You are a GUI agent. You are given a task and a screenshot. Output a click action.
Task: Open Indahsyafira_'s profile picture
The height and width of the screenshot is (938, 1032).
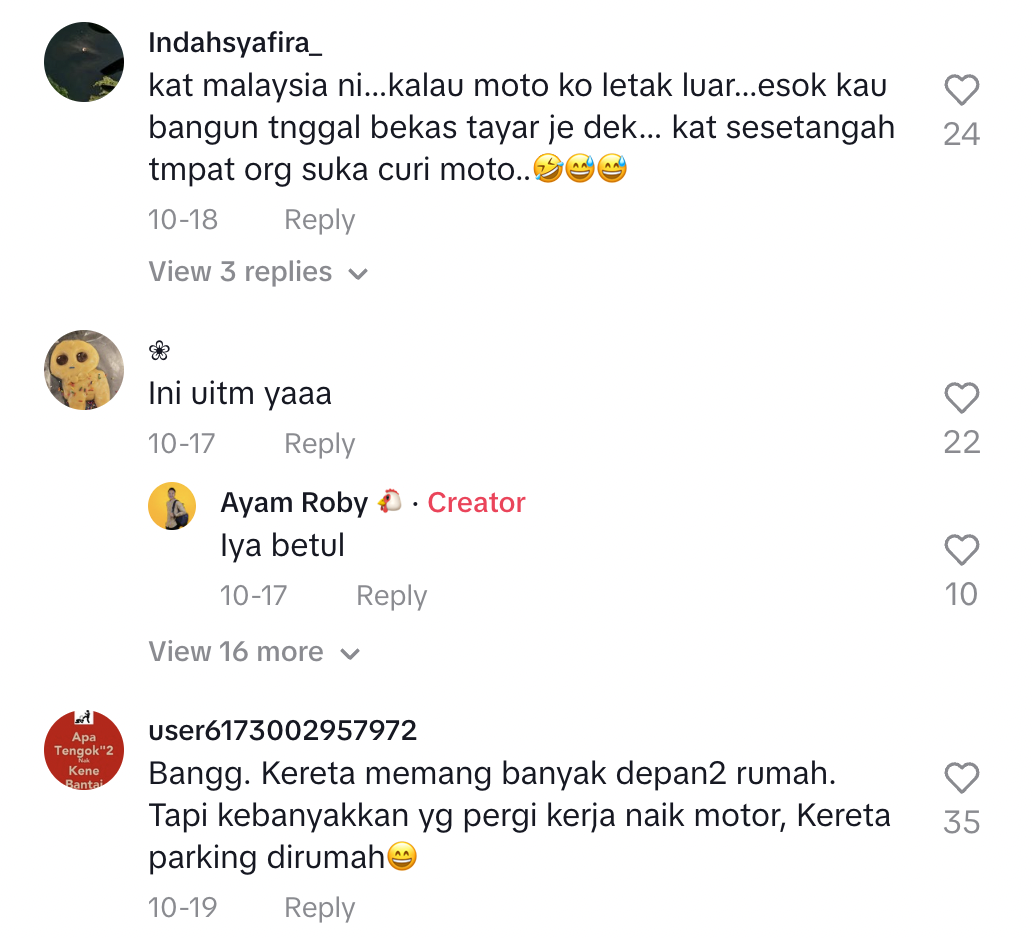click(x=84, y=62)
